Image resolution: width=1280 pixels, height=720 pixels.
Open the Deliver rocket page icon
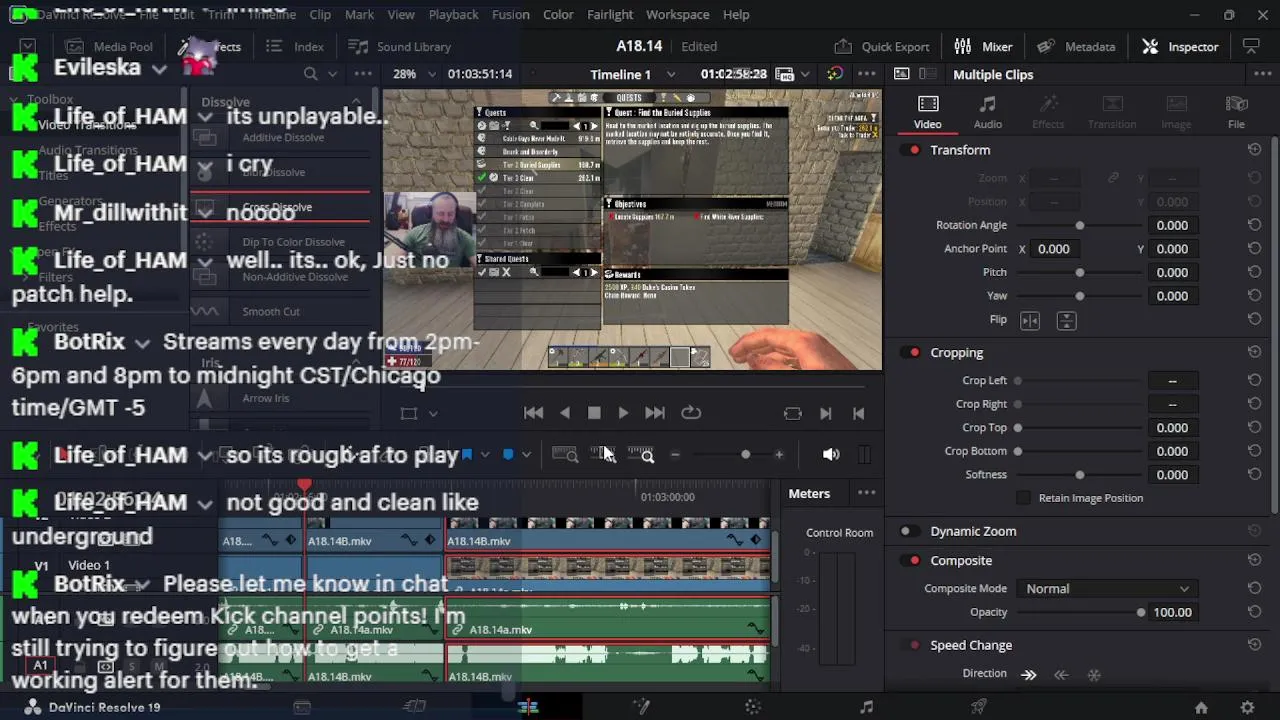point(979,707)
